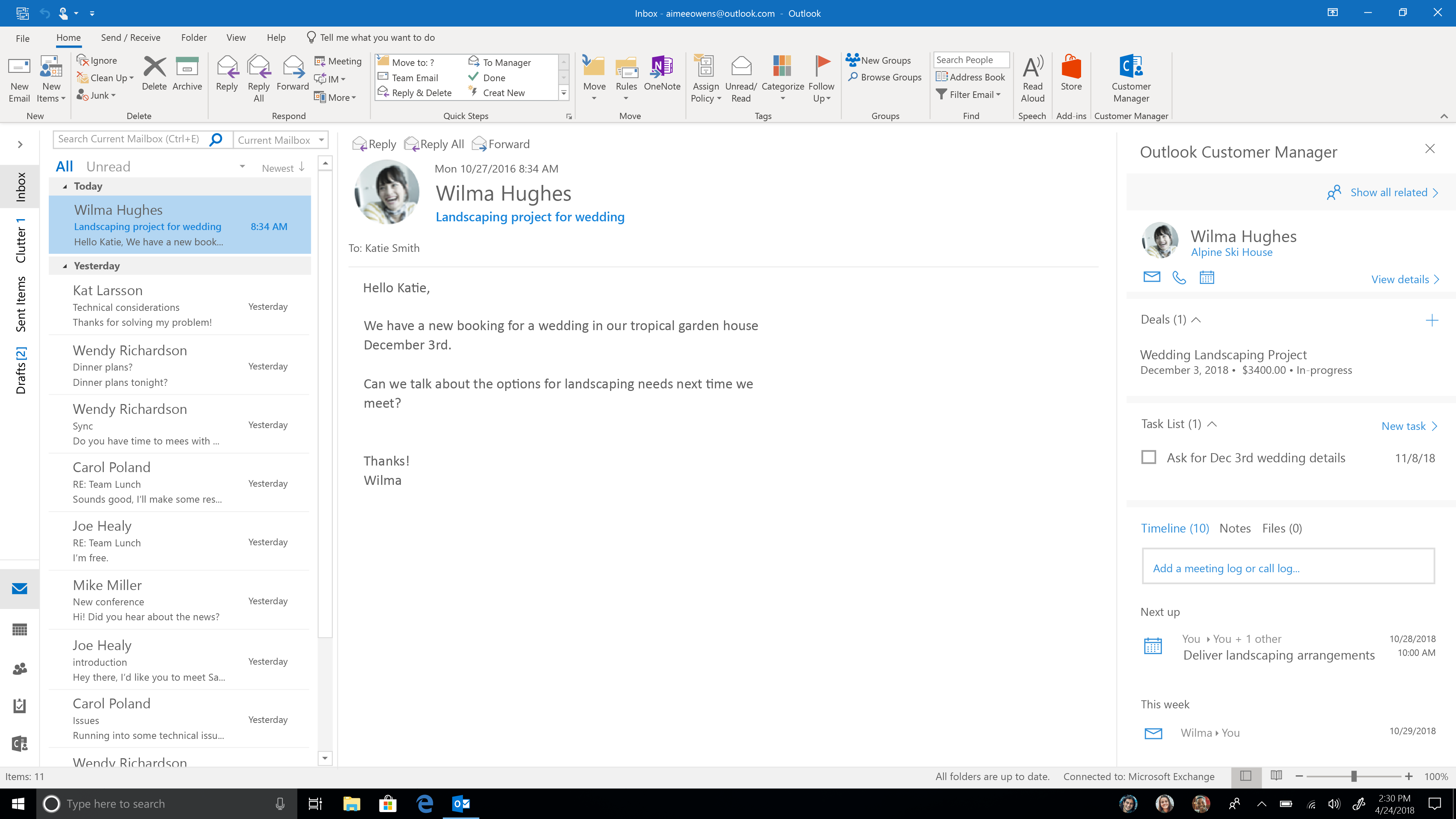Open Microsoft Edge from taskbar
Viewport: 1456px width, 819px height.
[424, 803]
